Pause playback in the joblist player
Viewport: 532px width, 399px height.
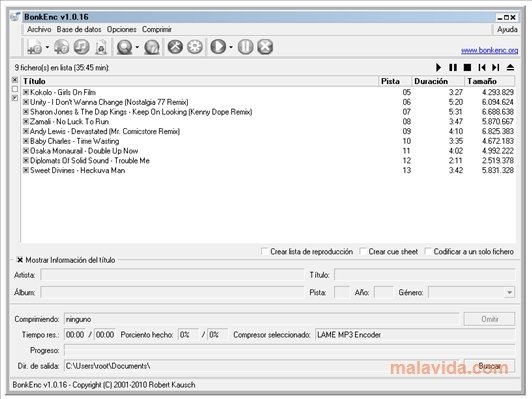pyautogui.click(x=453, y=68)
